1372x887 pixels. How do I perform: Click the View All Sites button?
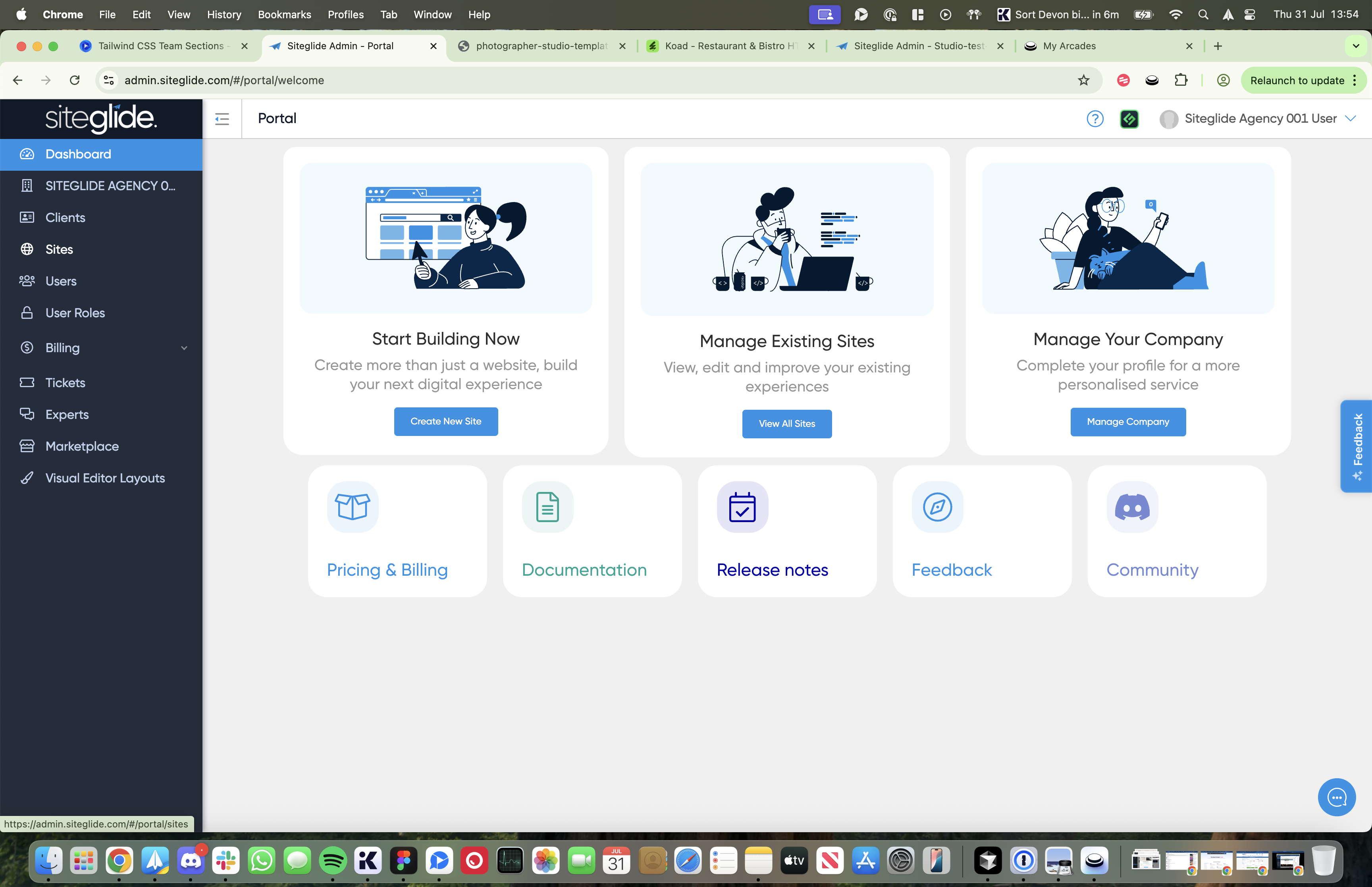[x=786, y=424]
